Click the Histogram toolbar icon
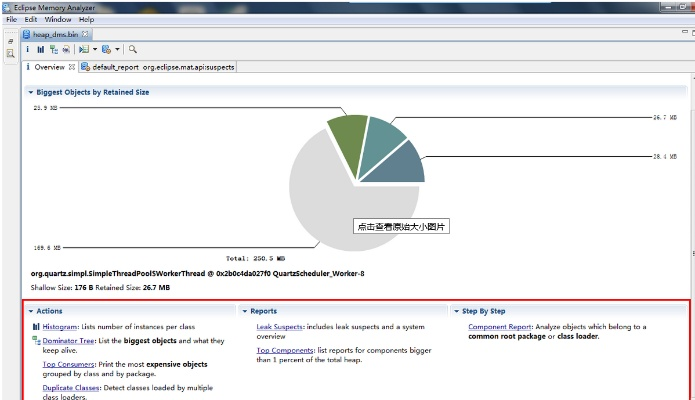Screen dimensions: 695x400 [40, 49]
